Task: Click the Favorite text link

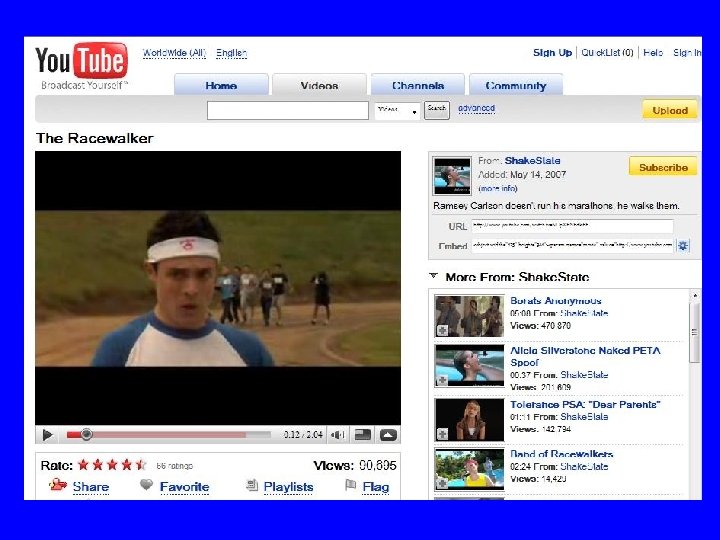Action: click(x=184, y=487)
